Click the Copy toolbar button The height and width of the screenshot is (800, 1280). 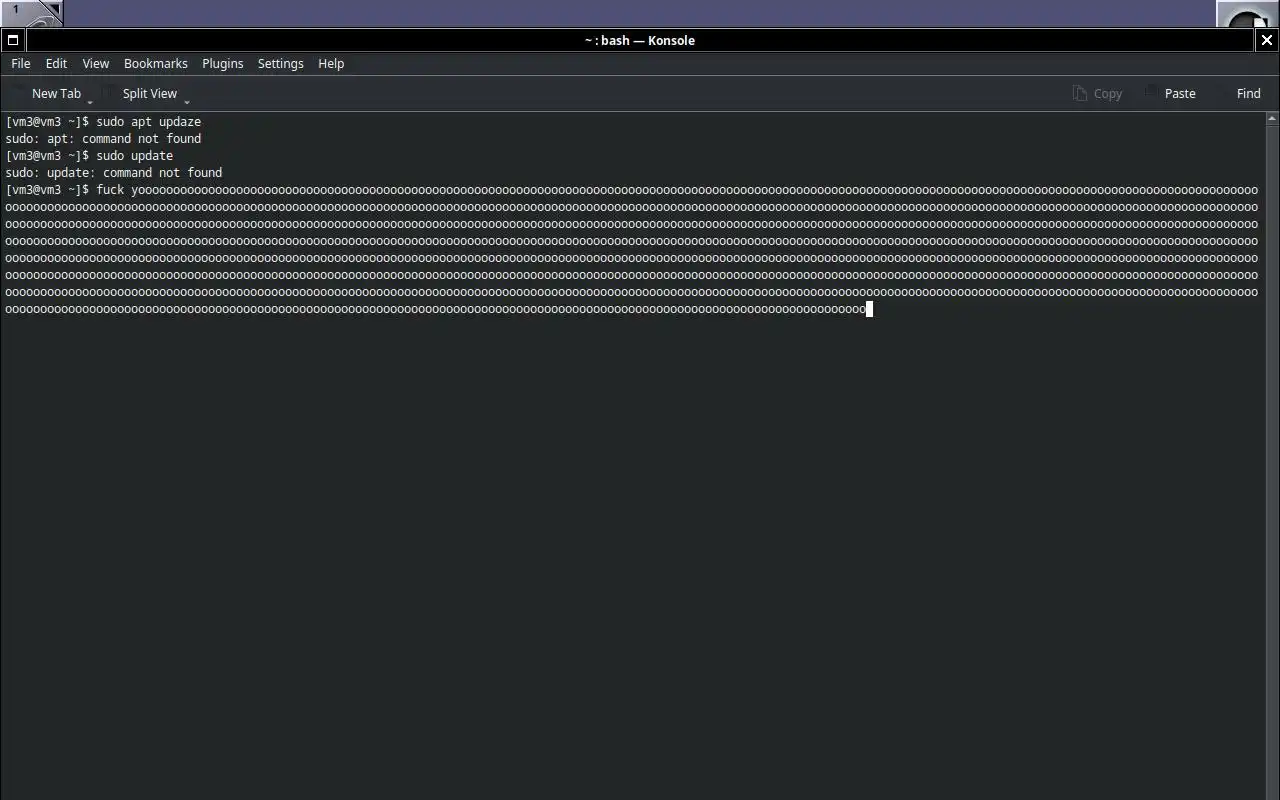1097,93
